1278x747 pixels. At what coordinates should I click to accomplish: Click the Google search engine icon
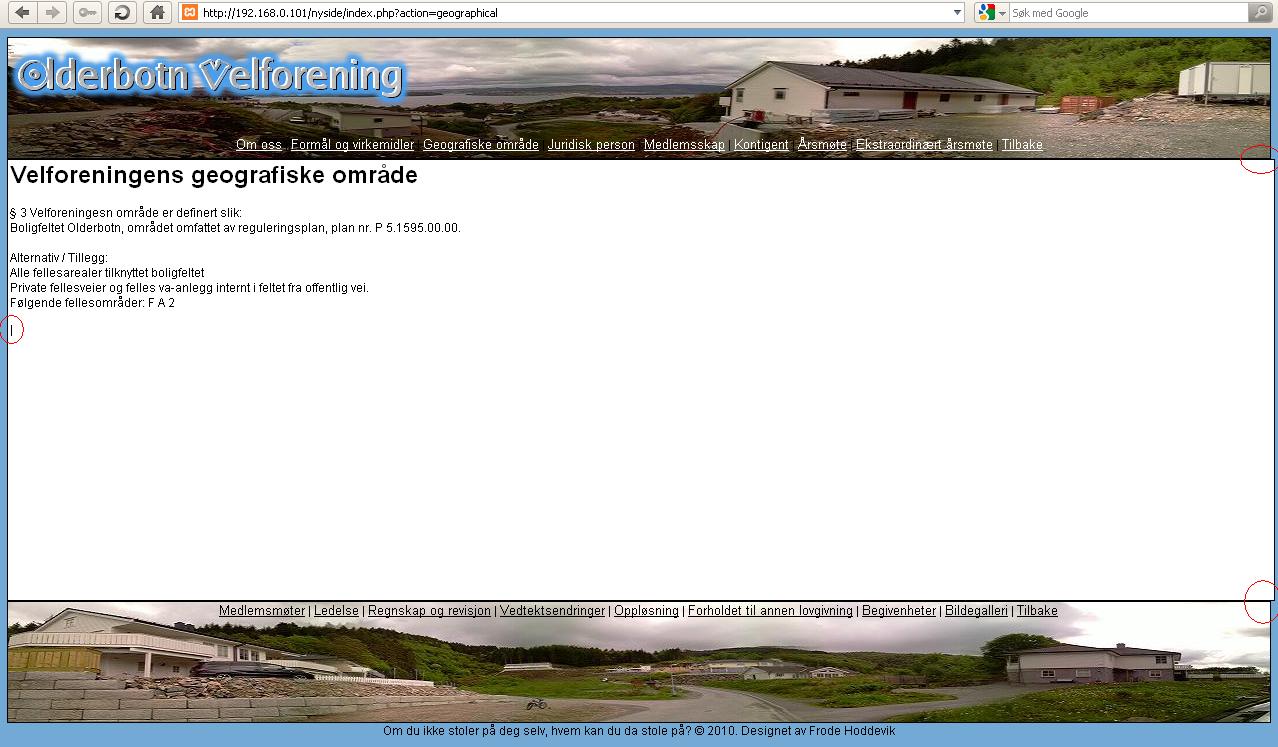(x=987, y=13)
